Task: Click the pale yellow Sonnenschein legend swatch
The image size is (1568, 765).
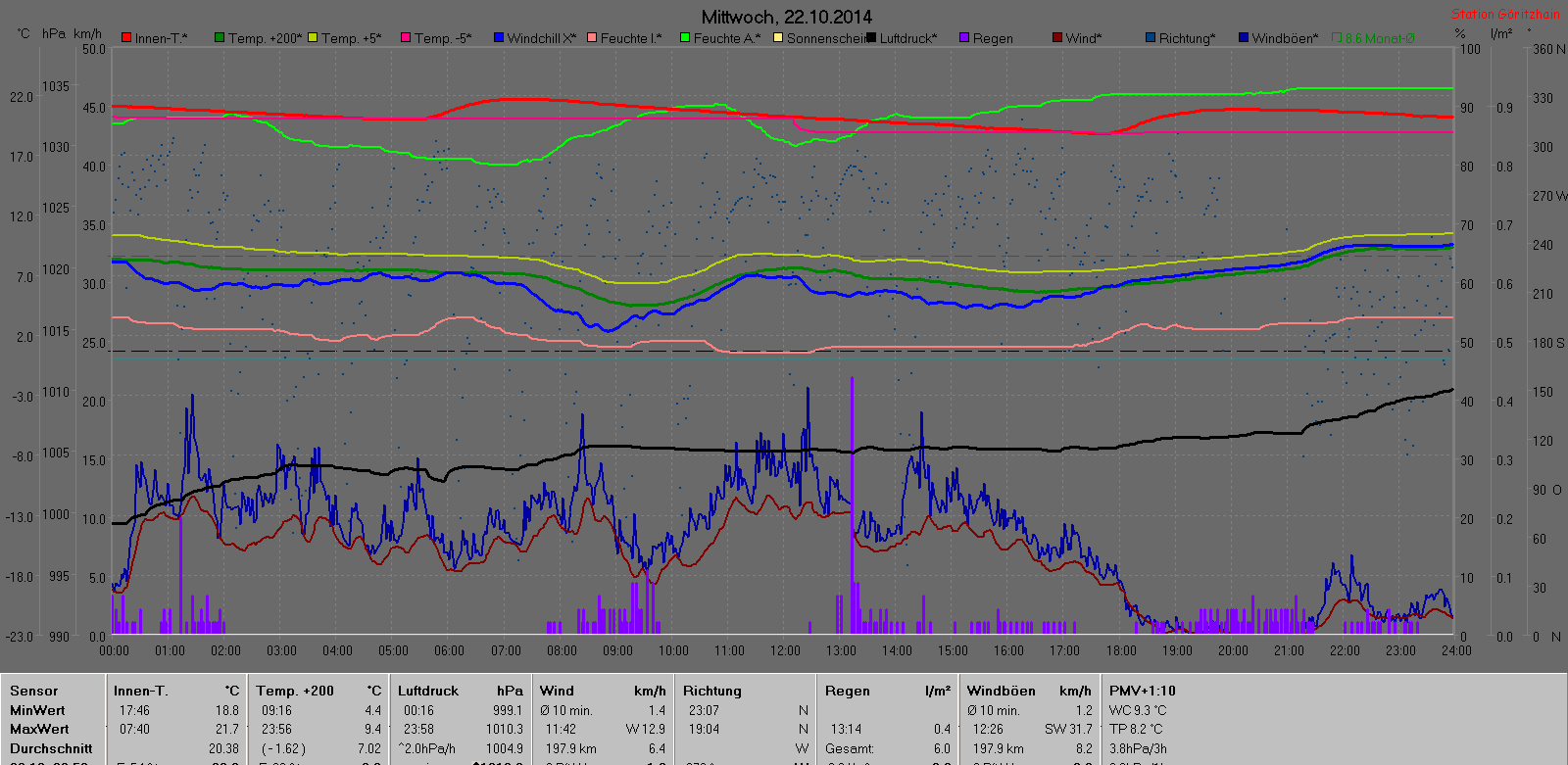Action: coord(778,37)
